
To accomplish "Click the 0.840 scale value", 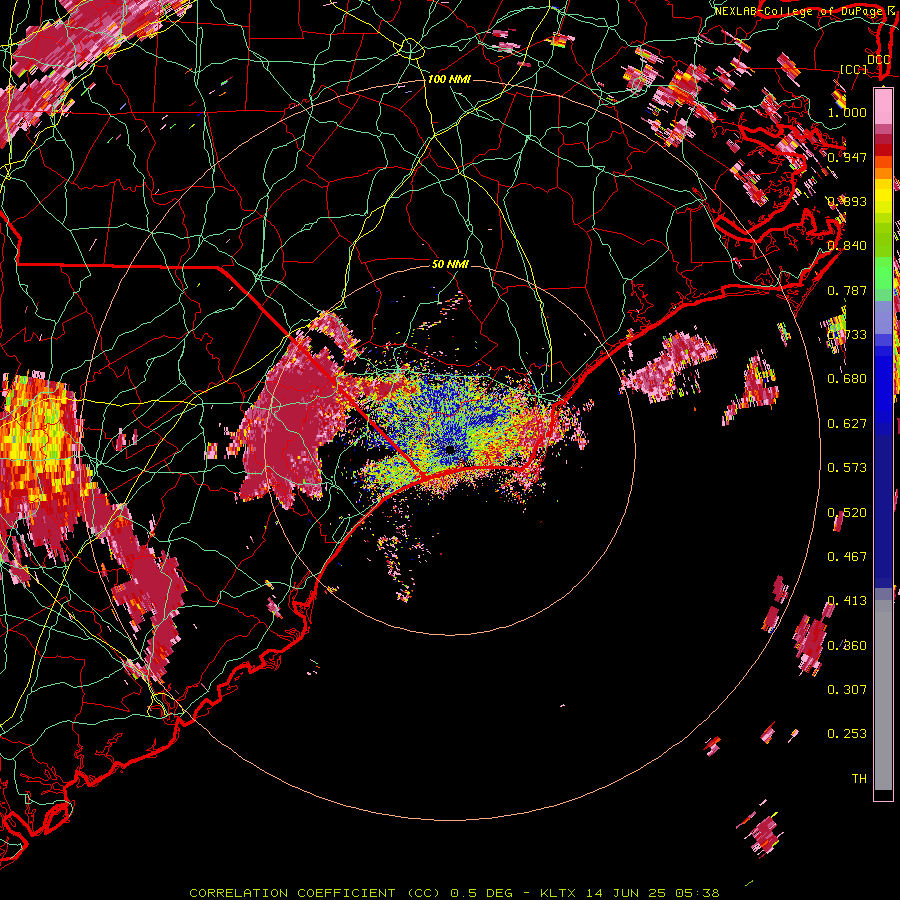I will tap(847, 246).
